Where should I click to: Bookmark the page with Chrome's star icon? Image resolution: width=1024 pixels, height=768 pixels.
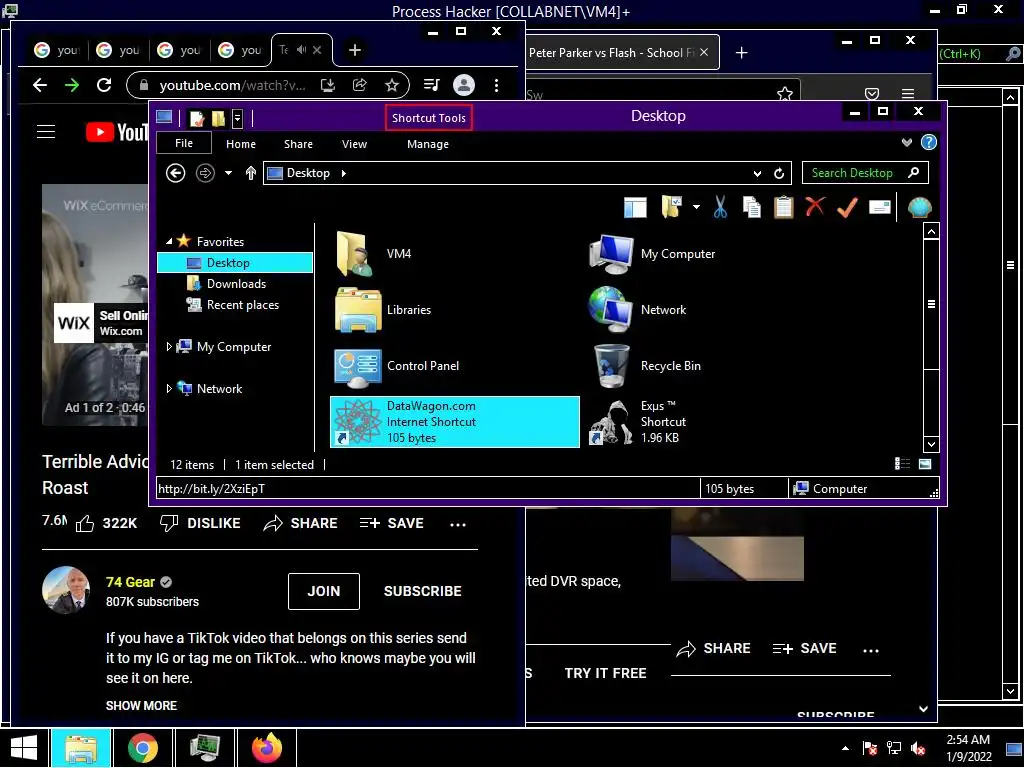(392, 85)
